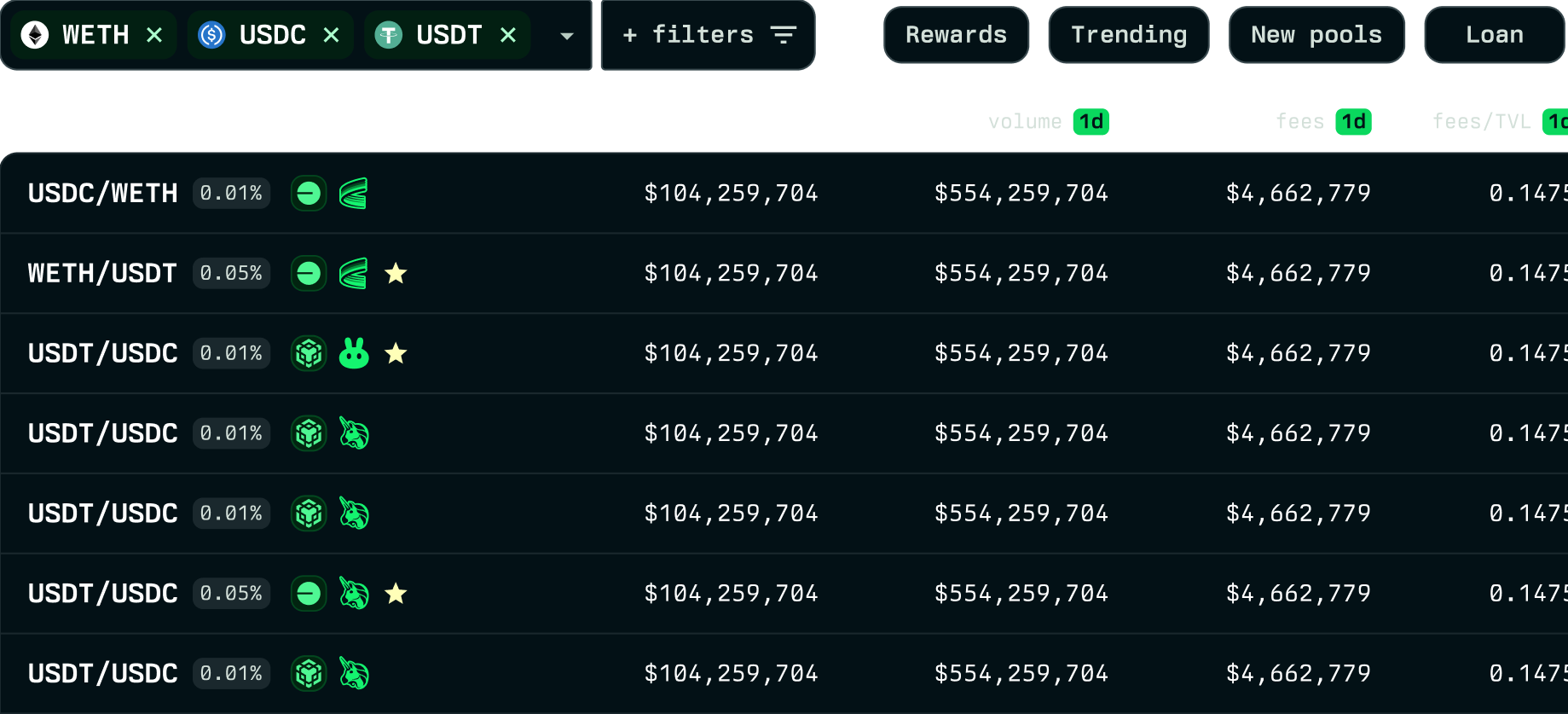Click the chain icon in USDC/WETH row
1568x714 pixels.
click(x=309, y=194)
